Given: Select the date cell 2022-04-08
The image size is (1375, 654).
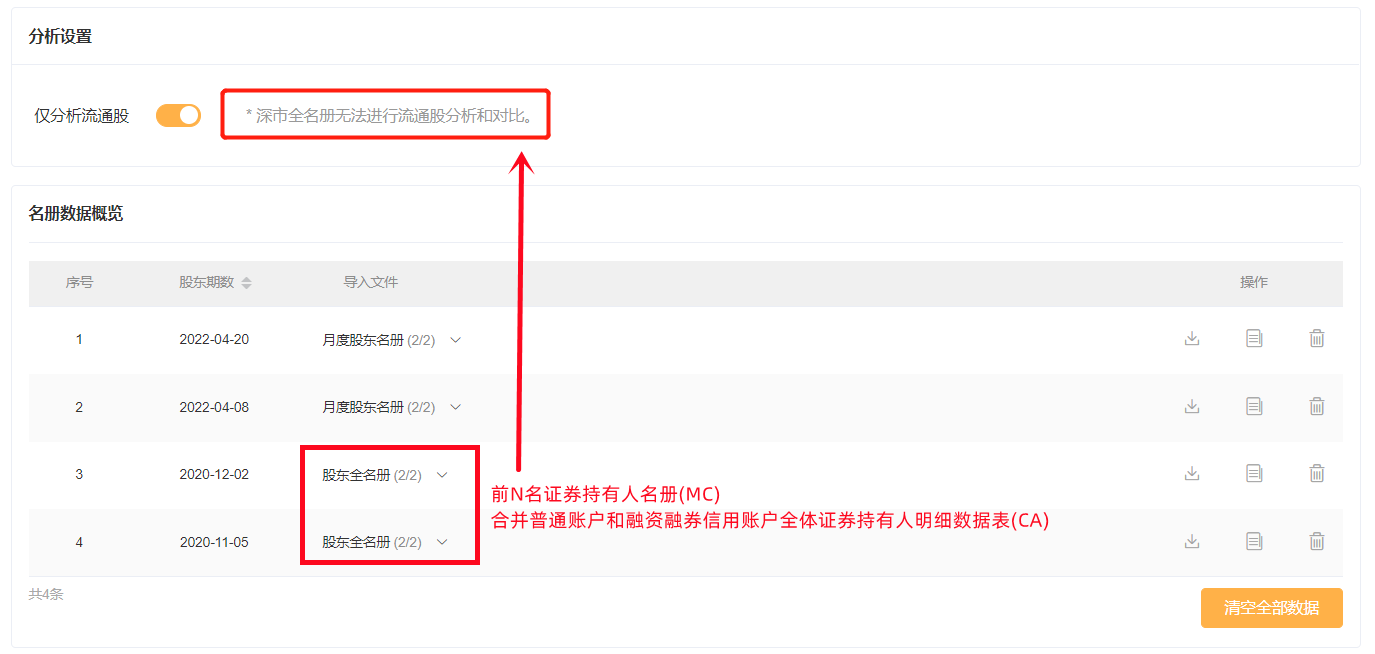Looking at the screenshot, I should [x=214, y=407].
